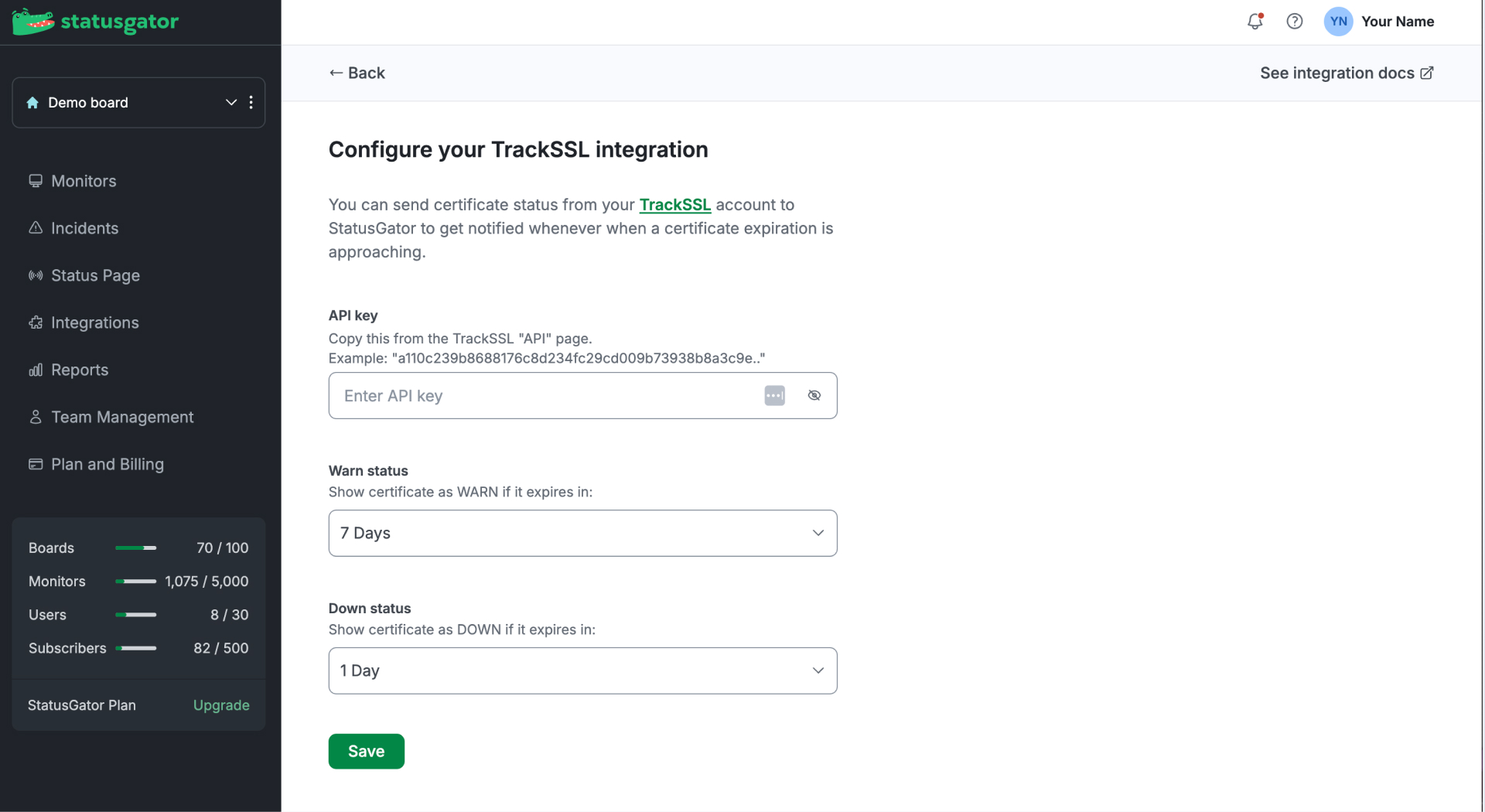Open Plan and Billing
1485x812 pixels.
tap(108, 464)
